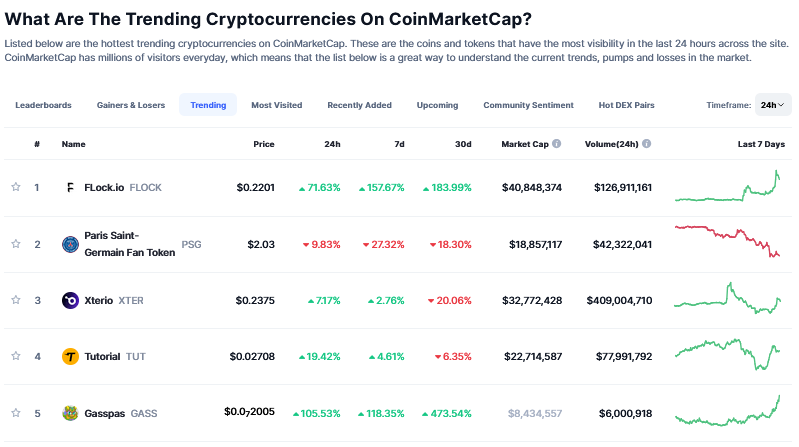Star the Paris Saint-Germain Fan Token row
Image resolution: width=799 pixels, height=447 pixels.
(x=16, y=244)
